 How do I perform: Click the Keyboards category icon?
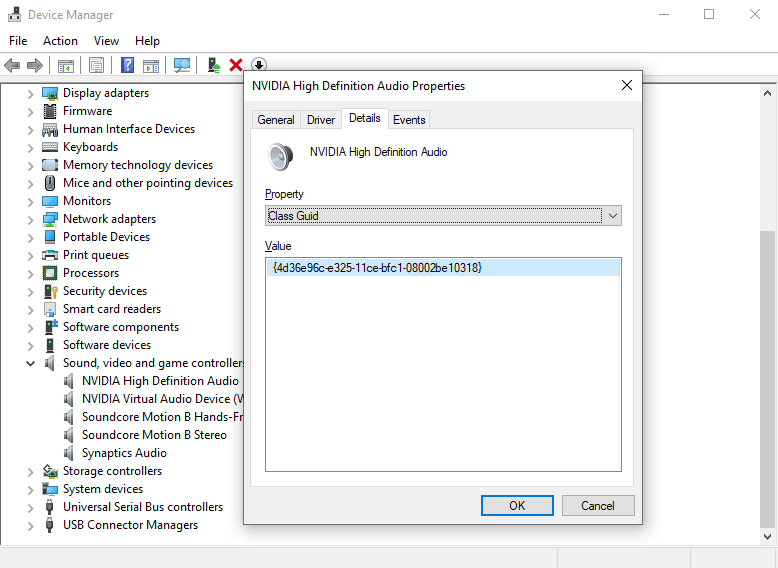pyautogui.click(x=50, y=147)
